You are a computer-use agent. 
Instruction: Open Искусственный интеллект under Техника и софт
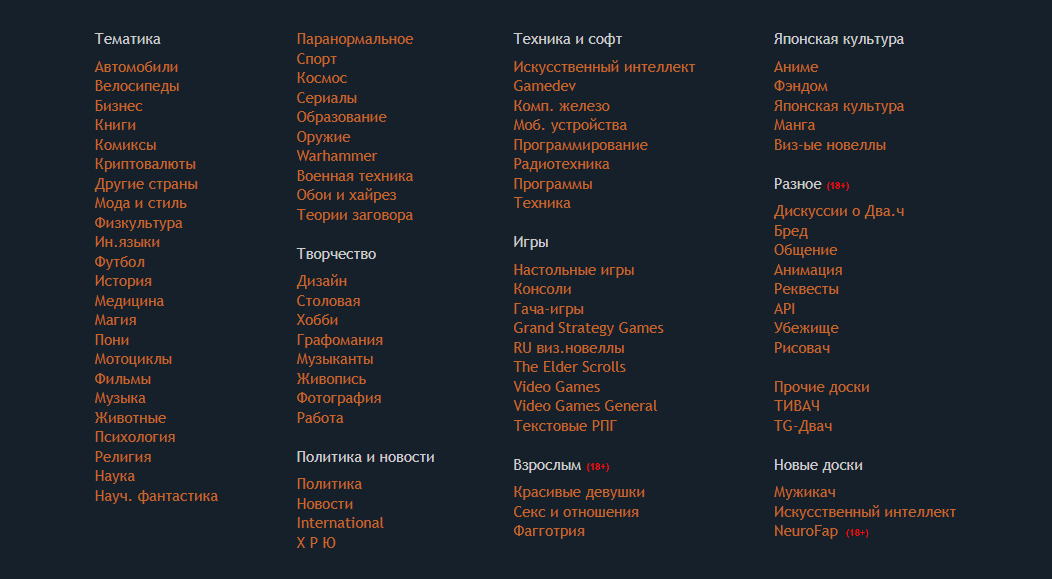click(x=604, y=67)
